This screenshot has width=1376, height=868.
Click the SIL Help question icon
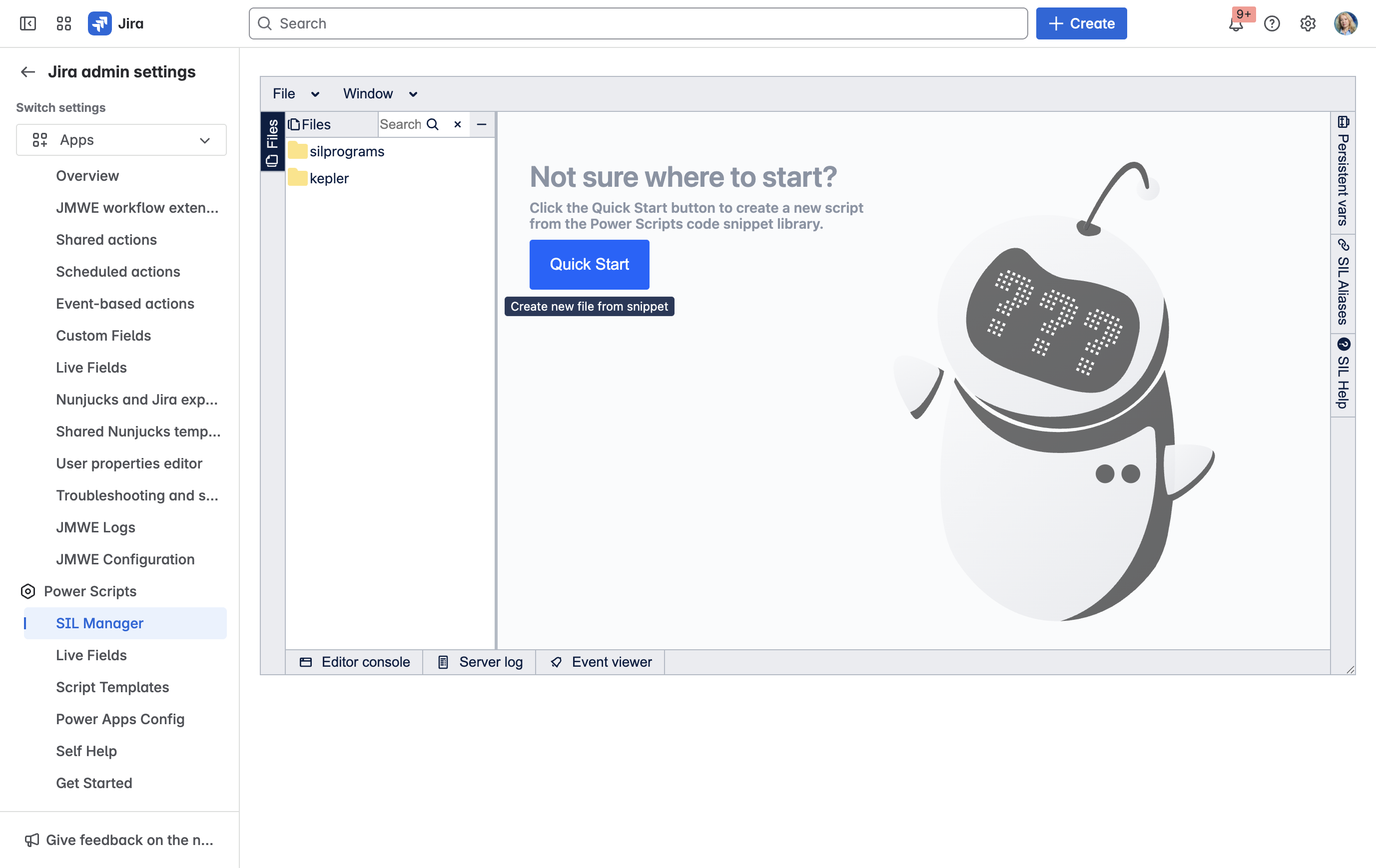(1344, 344)
